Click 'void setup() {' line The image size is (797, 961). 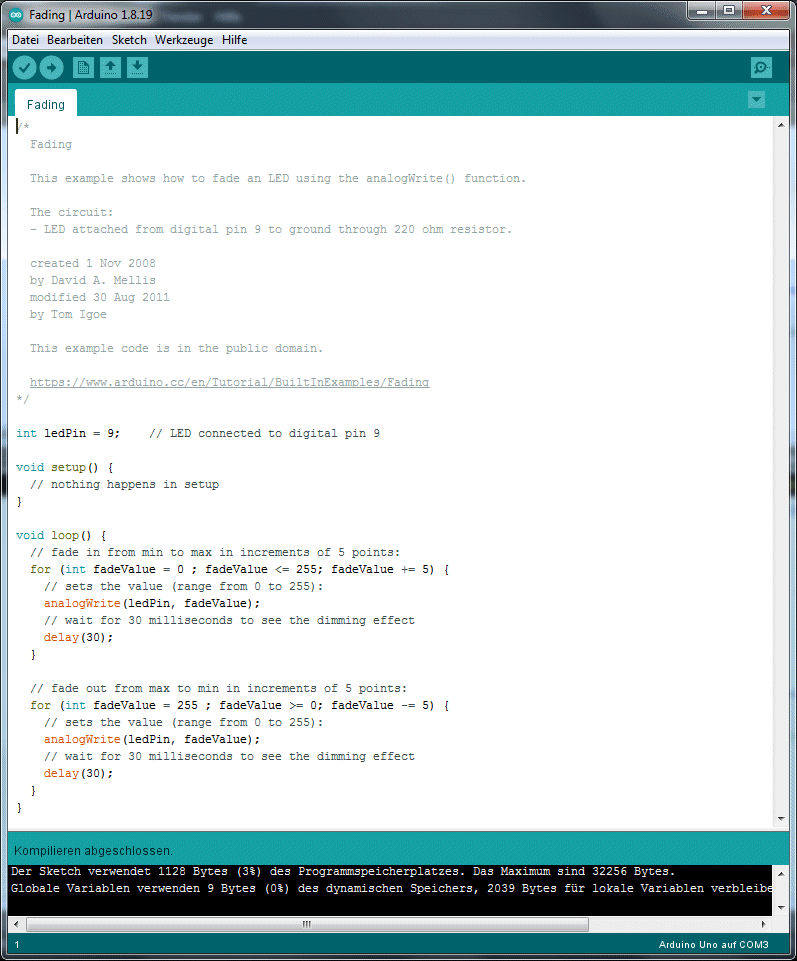(64, 467)
